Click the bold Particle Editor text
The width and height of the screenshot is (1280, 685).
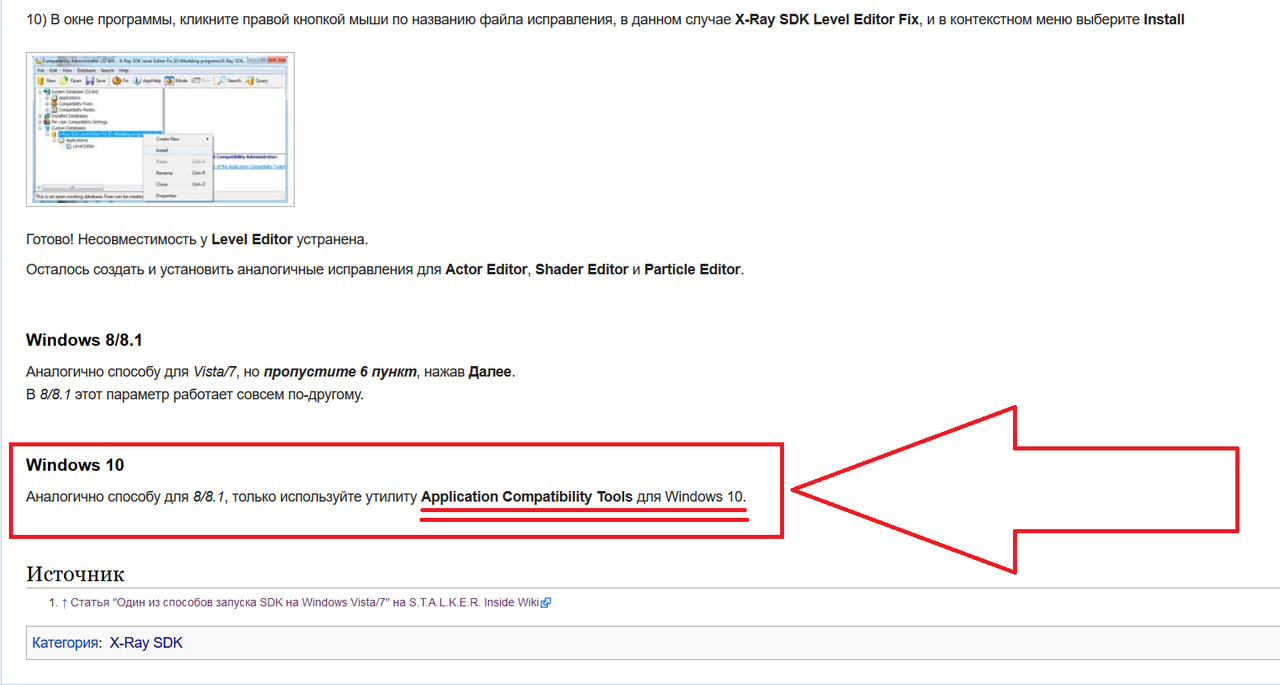coord(692,270)
